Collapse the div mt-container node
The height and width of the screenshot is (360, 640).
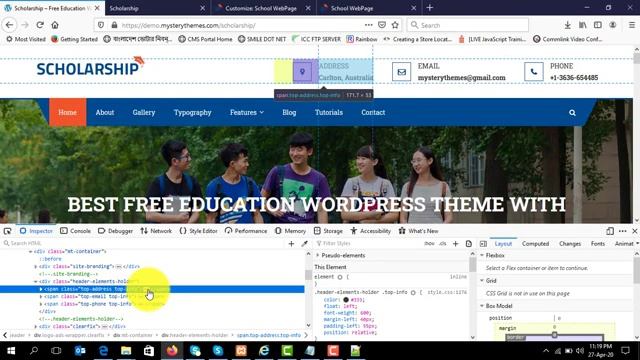30,251
